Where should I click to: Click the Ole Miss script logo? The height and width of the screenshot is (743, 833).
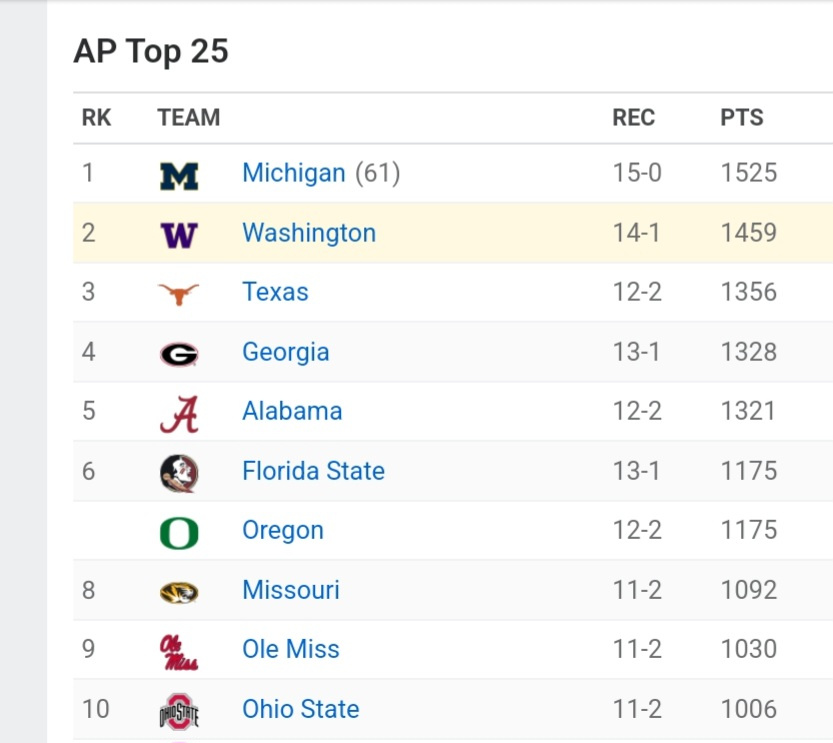click(179, 650)
